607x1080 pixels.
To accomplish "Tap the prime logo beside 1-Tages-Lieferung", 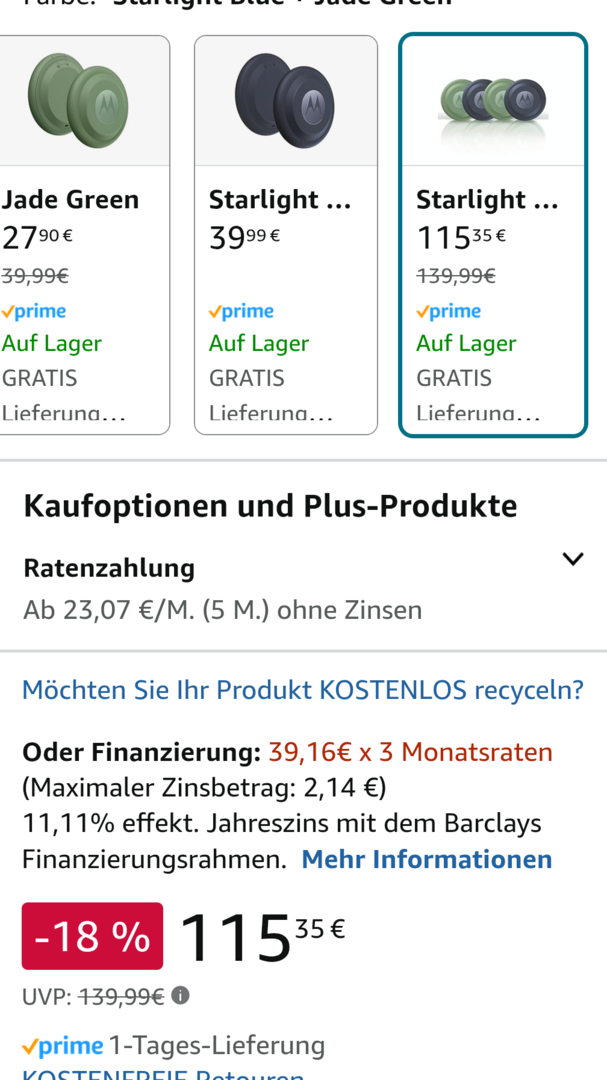I will click(x=63, y=1046).
